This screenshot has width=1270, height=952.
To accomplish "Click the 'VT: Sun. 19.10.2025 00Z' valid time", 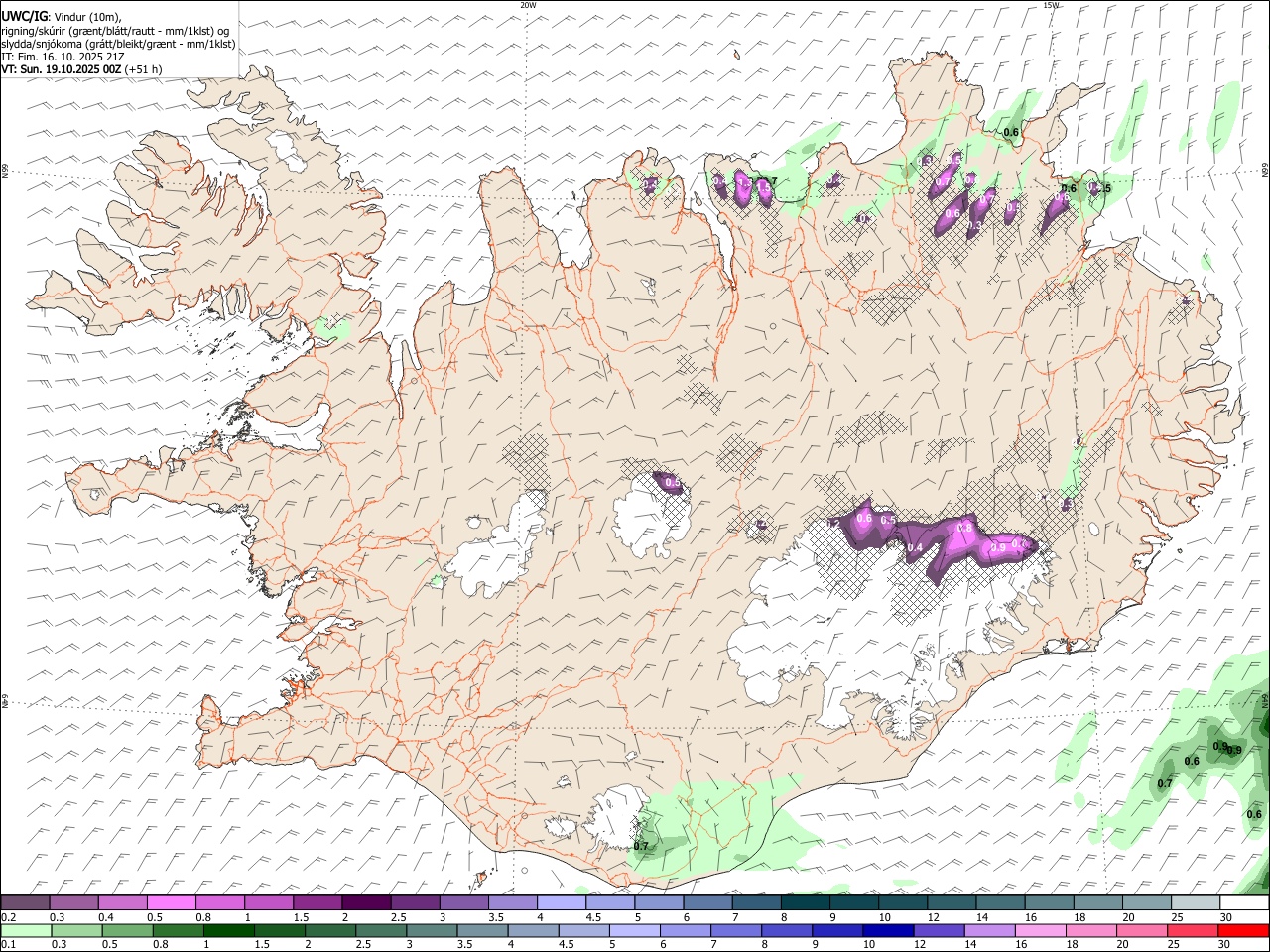I will coord(62,69).
